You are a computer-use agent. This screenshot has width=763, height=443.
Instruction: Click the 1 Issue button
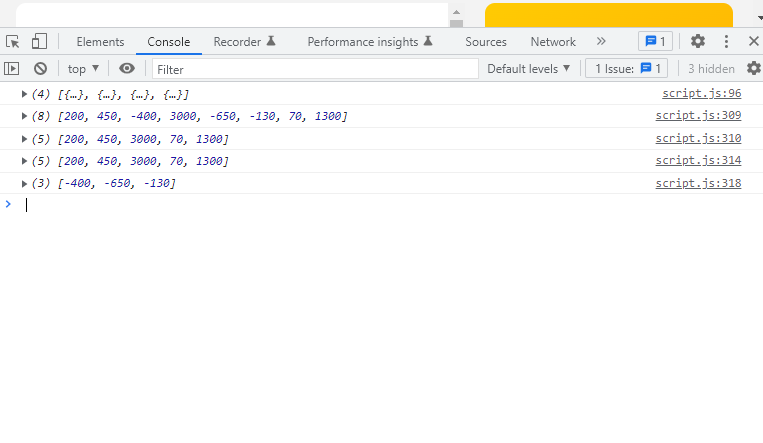(x=626, y=69)
